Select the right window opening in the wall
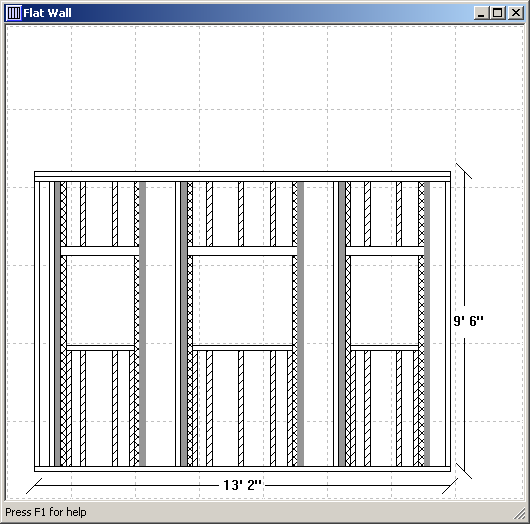This screenshot has height=524, width=530. point(384,300)
